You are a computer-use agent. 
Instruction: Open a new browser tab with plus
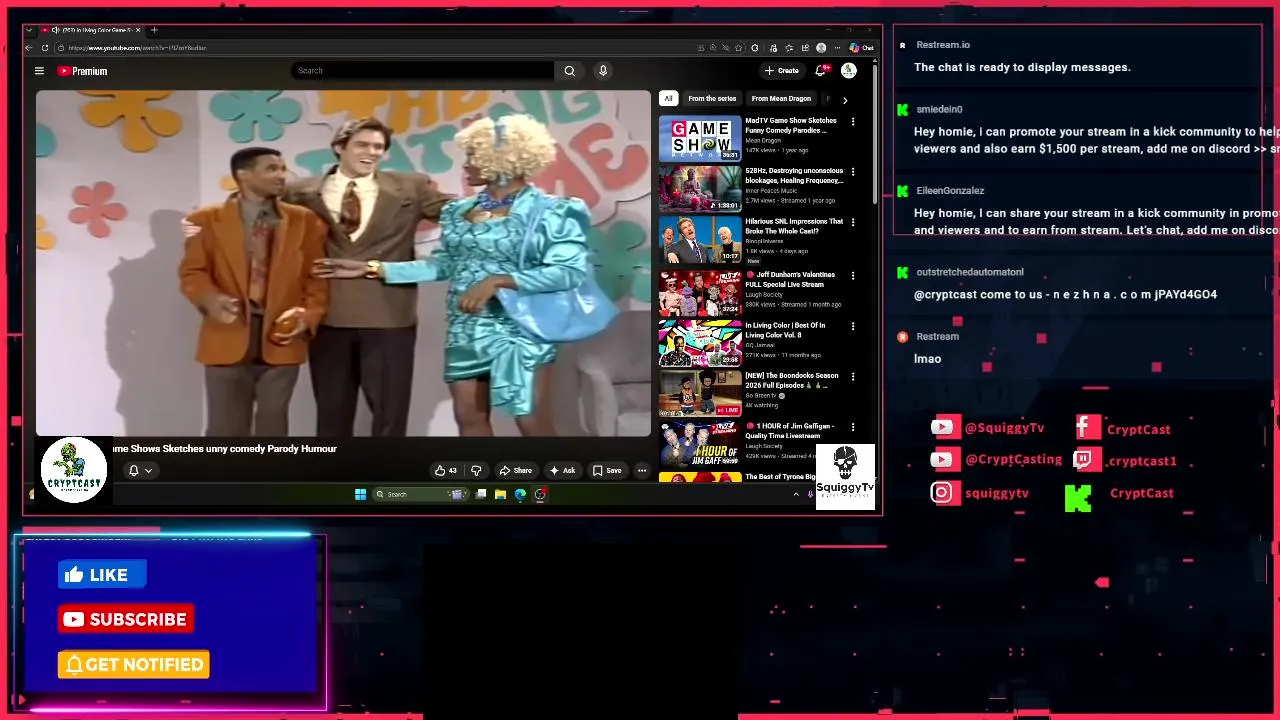click(154, 30)
